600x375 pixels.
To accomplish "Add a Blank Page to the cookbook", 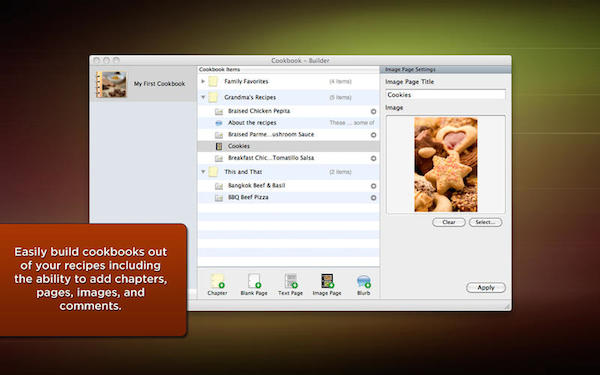I will [254, 284].
